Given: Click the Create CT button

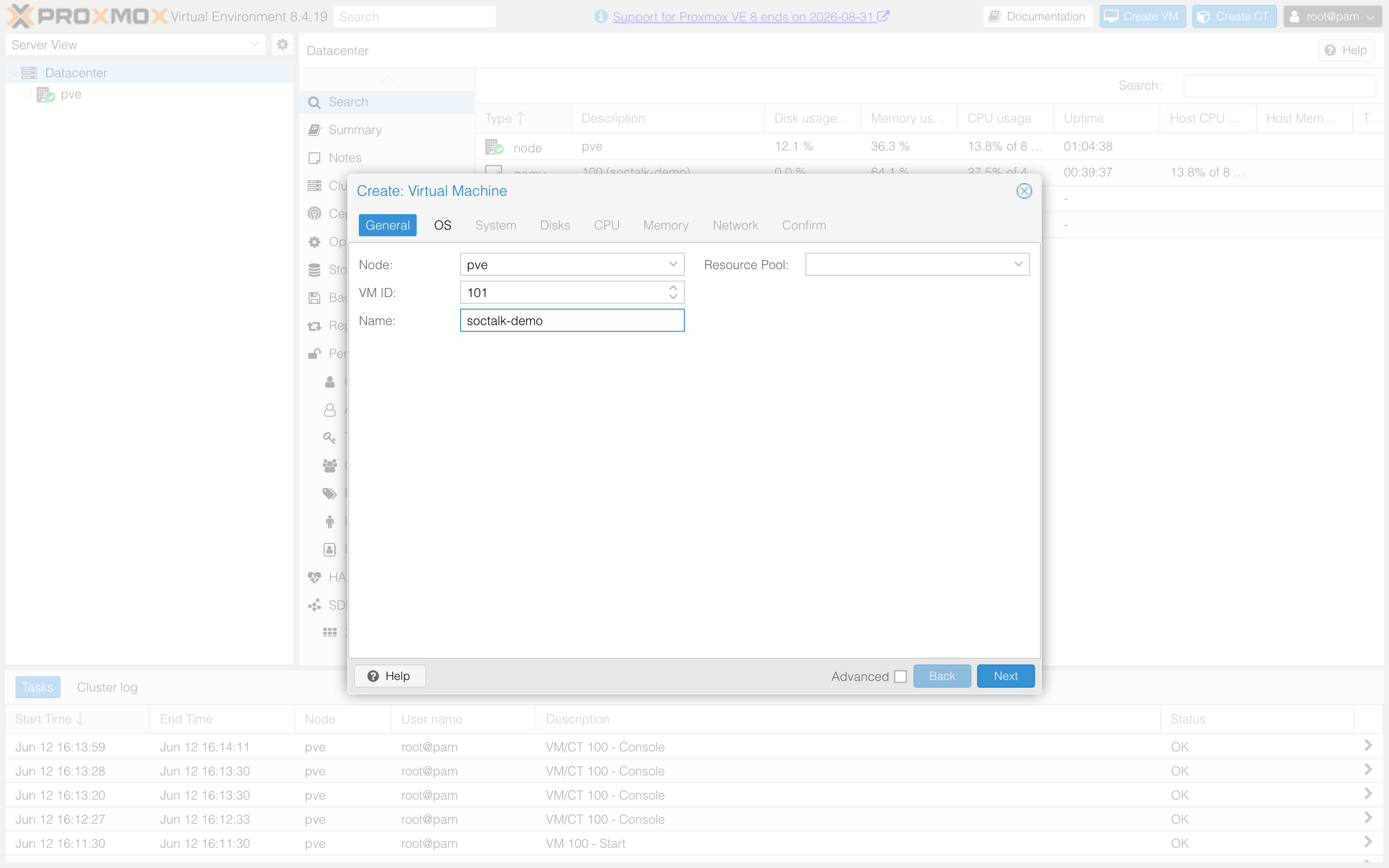Looking at the screenshot, I should [1234, 17].
